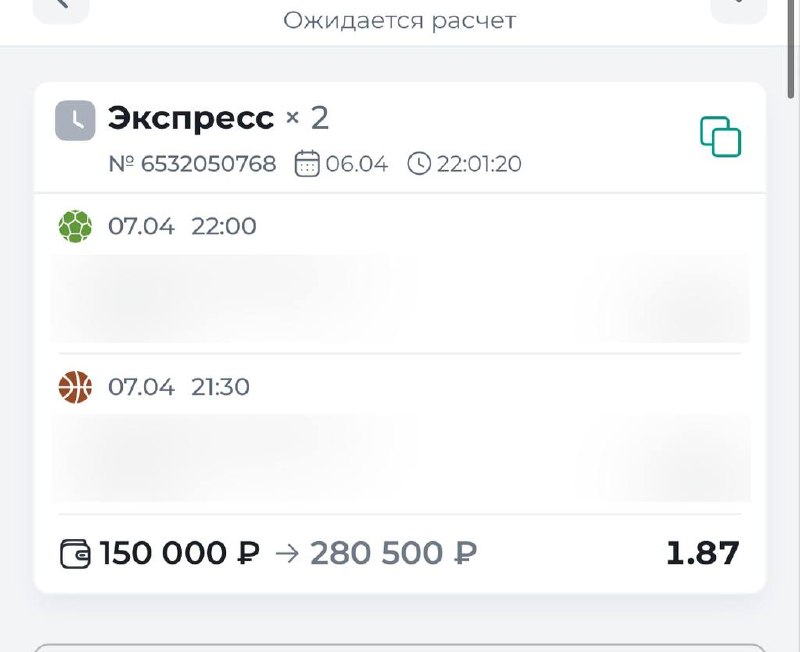
Task: Tap the next card below the bet slip
Action: [x=400, y=647]
